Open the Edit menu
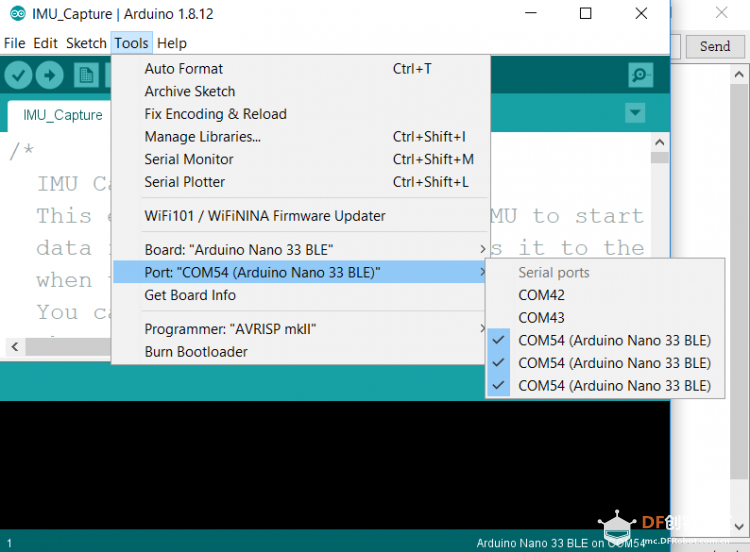This screenshot has width=750, height=552. pos(45,43)
